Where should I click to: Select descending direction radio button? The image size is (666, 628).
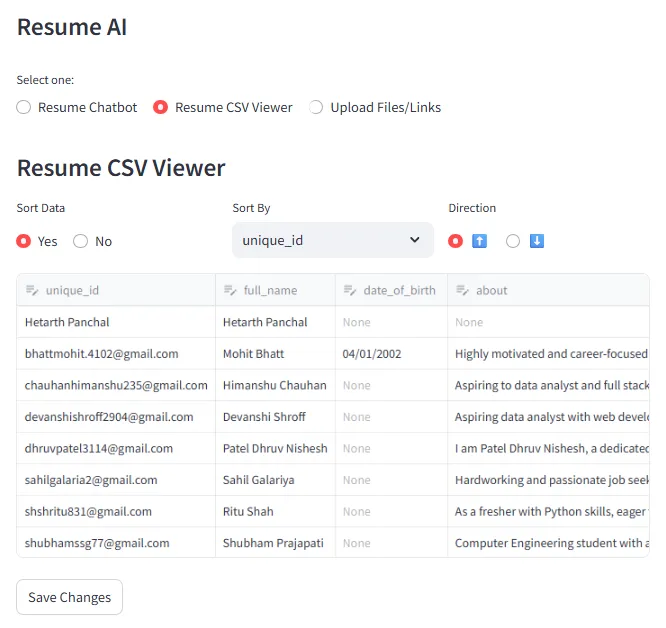tap(513, 241)
